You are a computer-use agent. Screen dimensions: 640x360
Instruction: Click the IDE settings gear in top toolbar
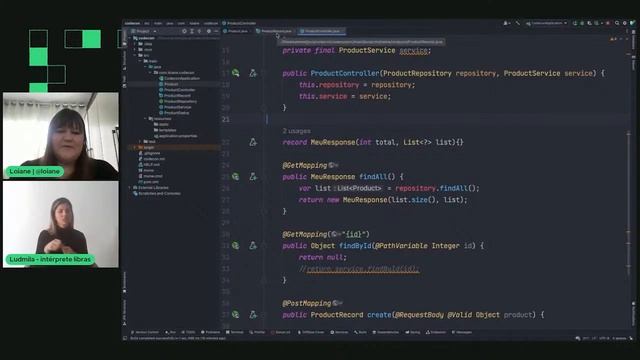tap(624, 23)
